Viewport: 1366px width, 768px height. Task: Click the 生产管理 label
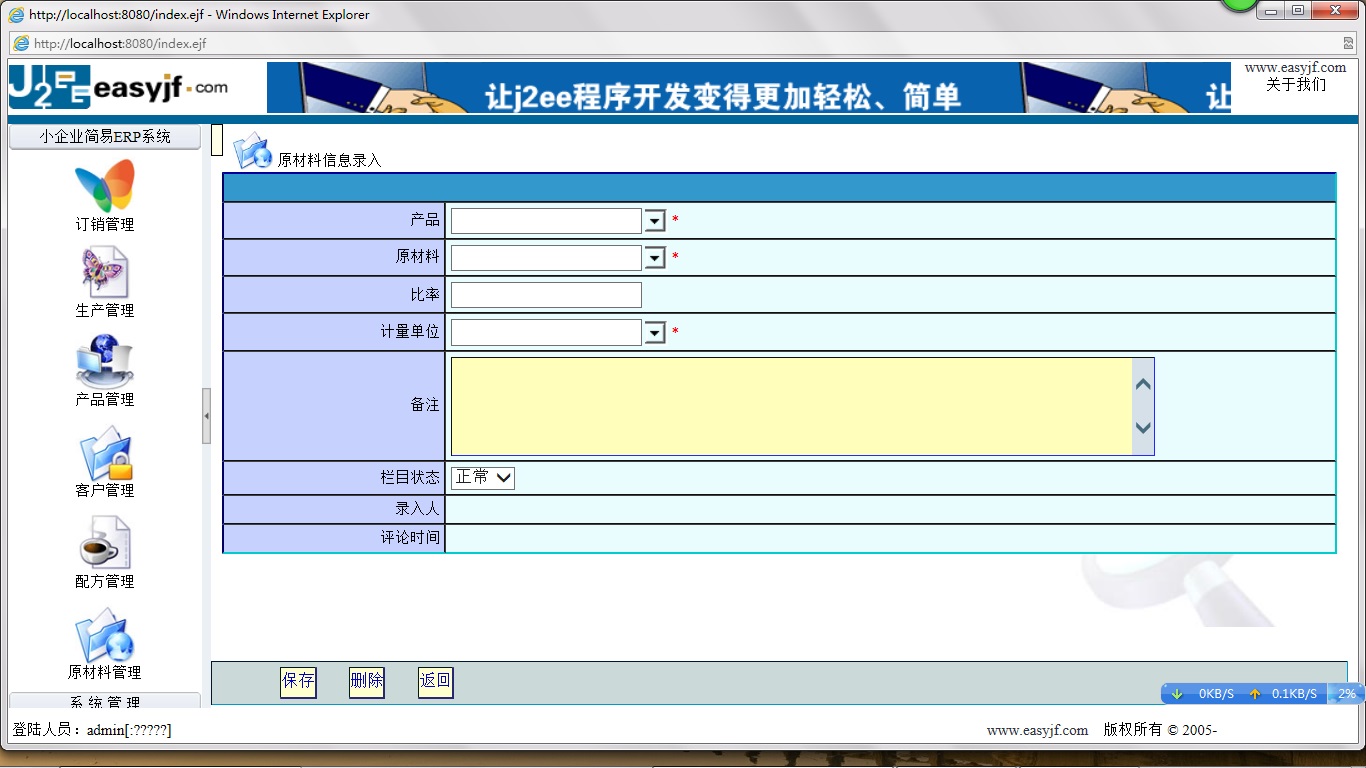pyautogui.click(x=105, y=311)
